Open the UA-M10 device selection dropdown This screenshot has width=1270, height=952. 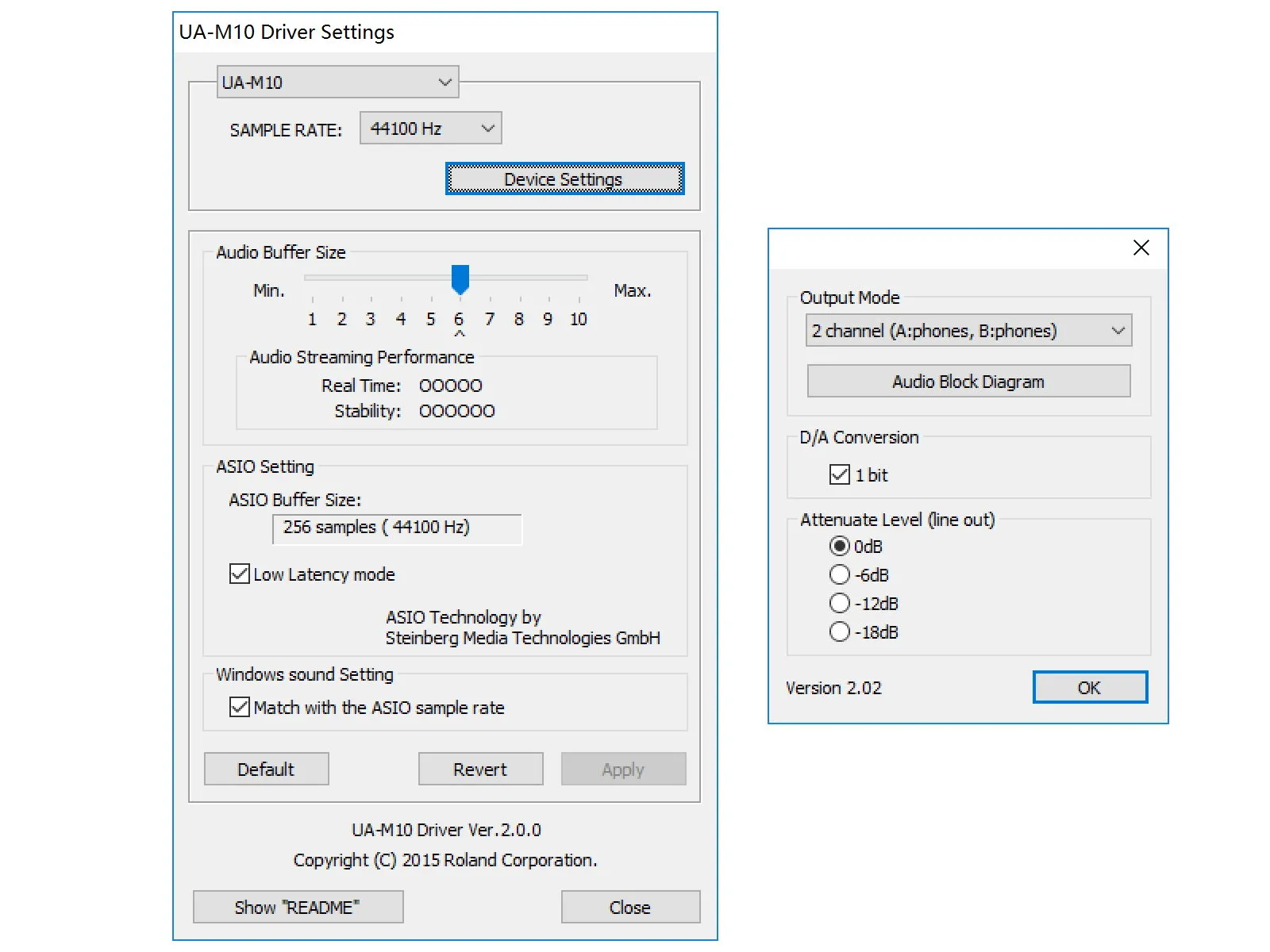pyautogui.click(x=337, y=82)
